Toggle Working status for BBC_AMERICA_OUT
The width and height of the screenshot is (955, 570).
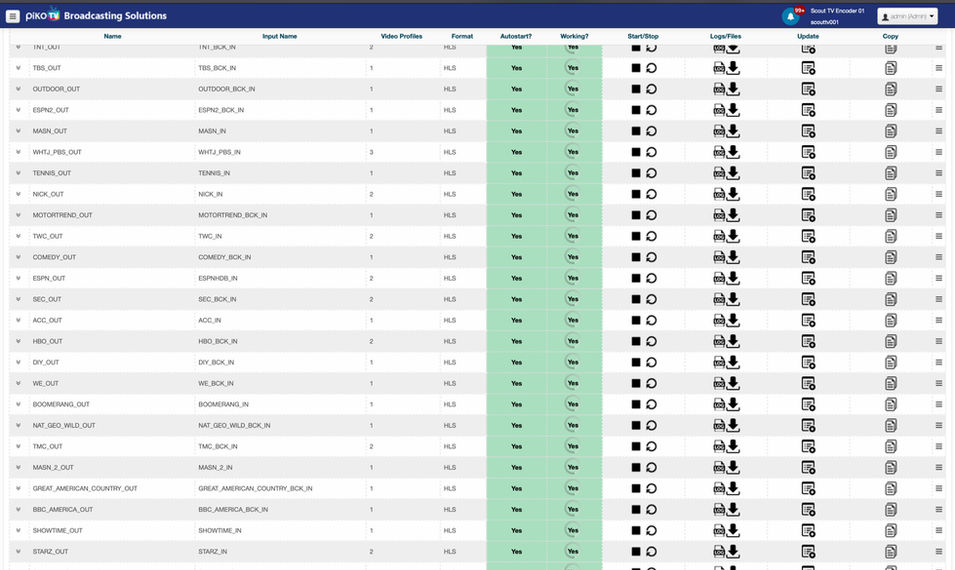[573, 509]
